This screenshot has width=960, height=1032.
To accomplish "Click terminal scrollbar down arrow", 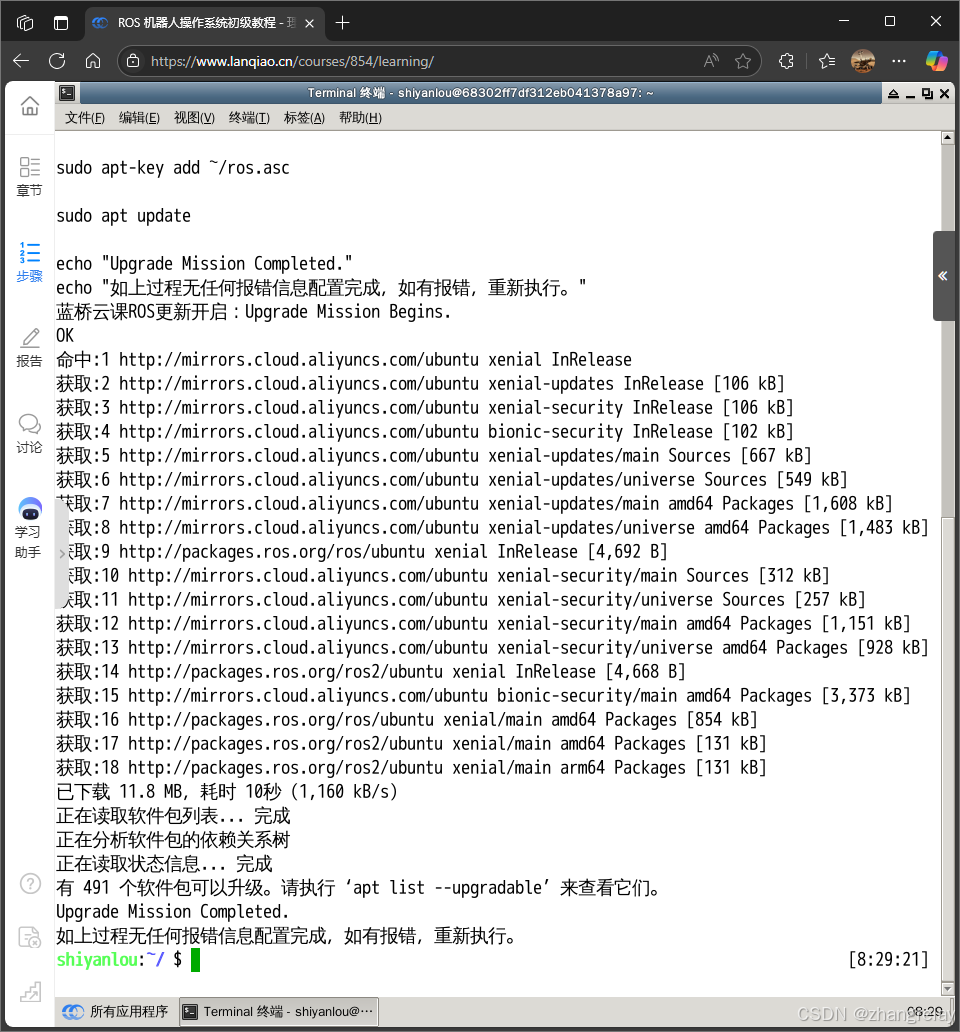I will [x=947, y=989].
